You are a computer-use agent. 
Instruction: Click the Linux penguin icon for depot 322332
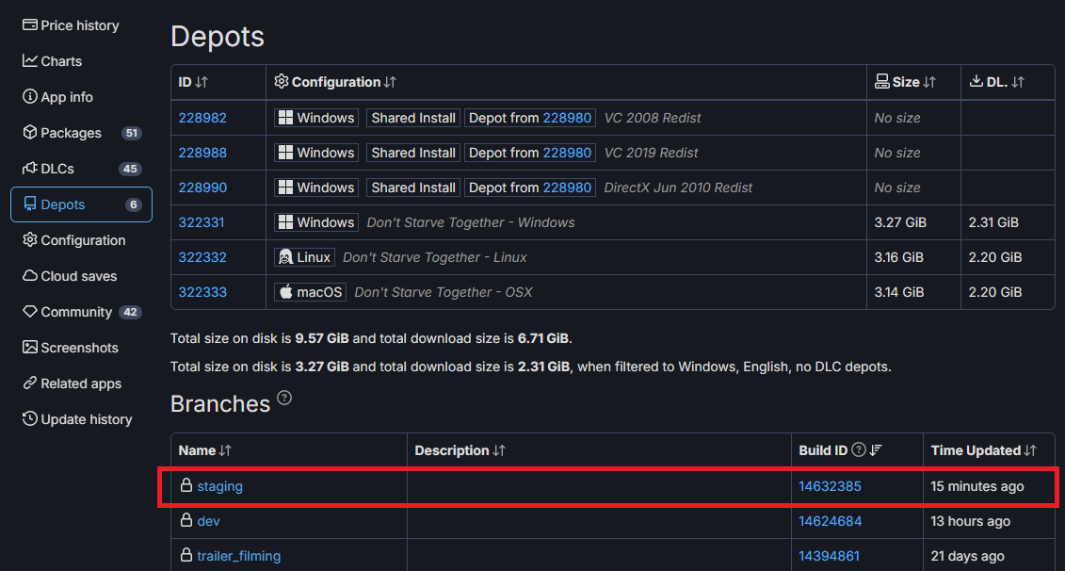pyautogui.click(x=285, y=257)
